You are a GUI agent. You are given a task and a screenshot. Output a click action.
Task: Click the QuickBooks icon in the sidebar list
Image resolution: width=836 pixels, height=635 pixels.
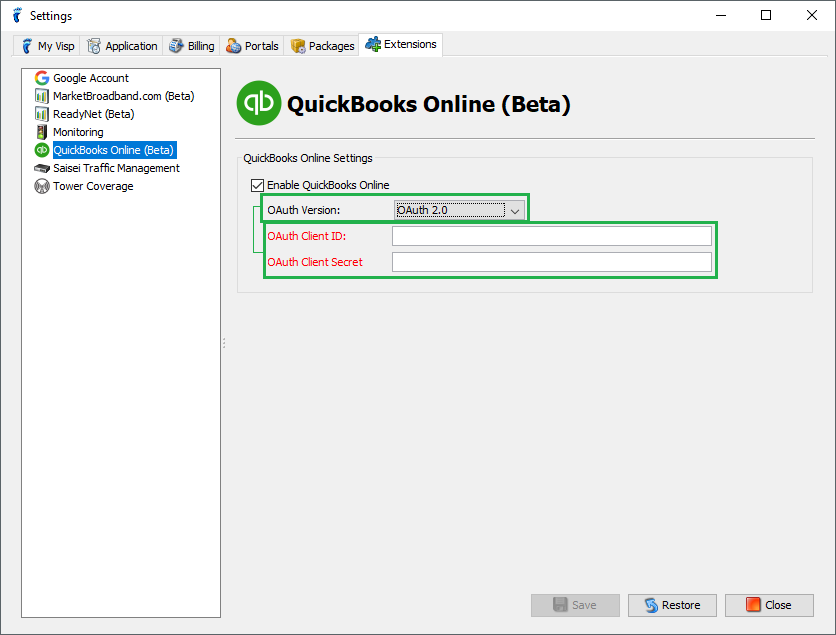pyautogui.click(x=42, y=150)
